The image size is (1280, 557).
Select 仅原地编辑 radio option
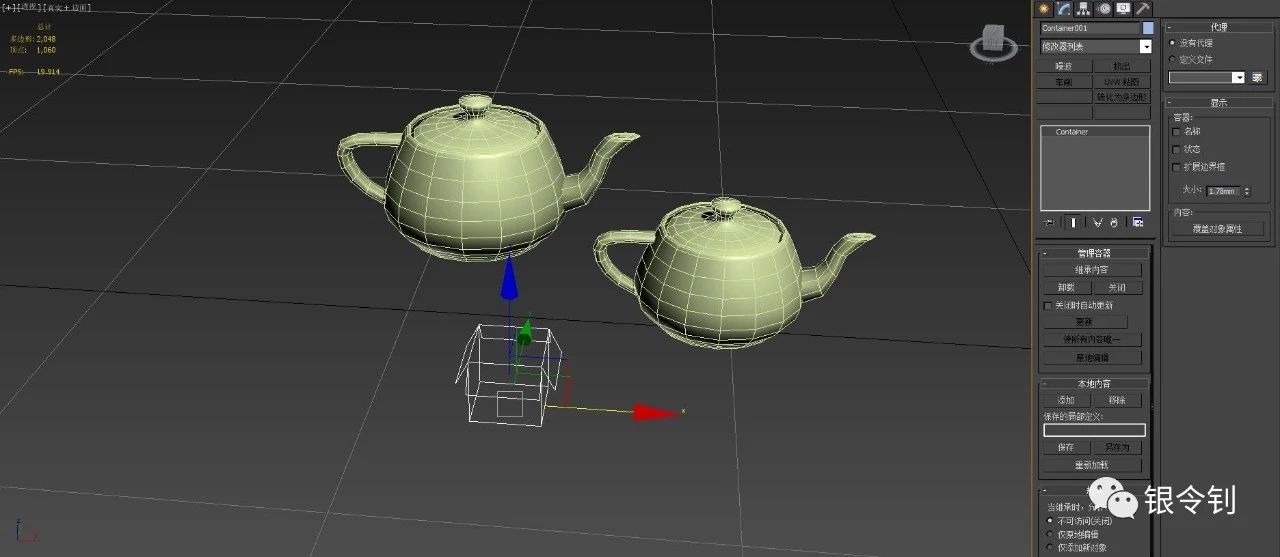click(x=1050, y=534)
